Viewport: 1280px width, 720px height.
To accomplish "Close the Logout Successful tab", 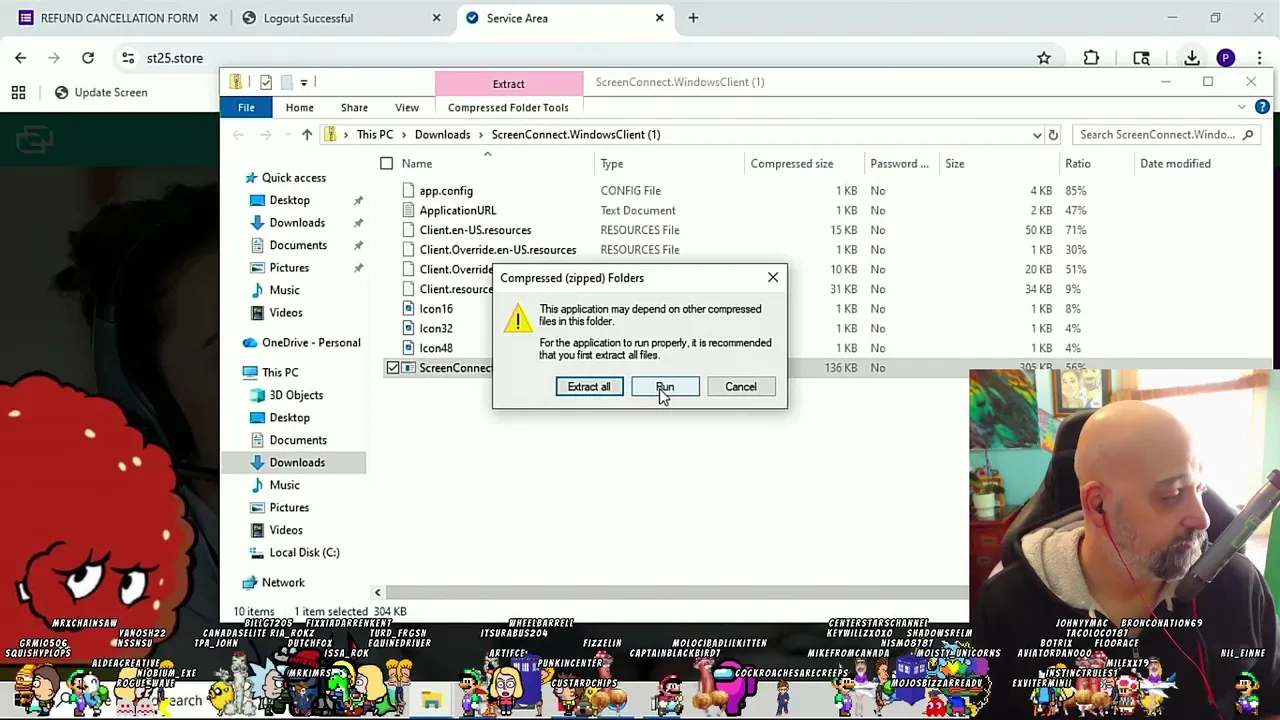I will click(436, 18).
